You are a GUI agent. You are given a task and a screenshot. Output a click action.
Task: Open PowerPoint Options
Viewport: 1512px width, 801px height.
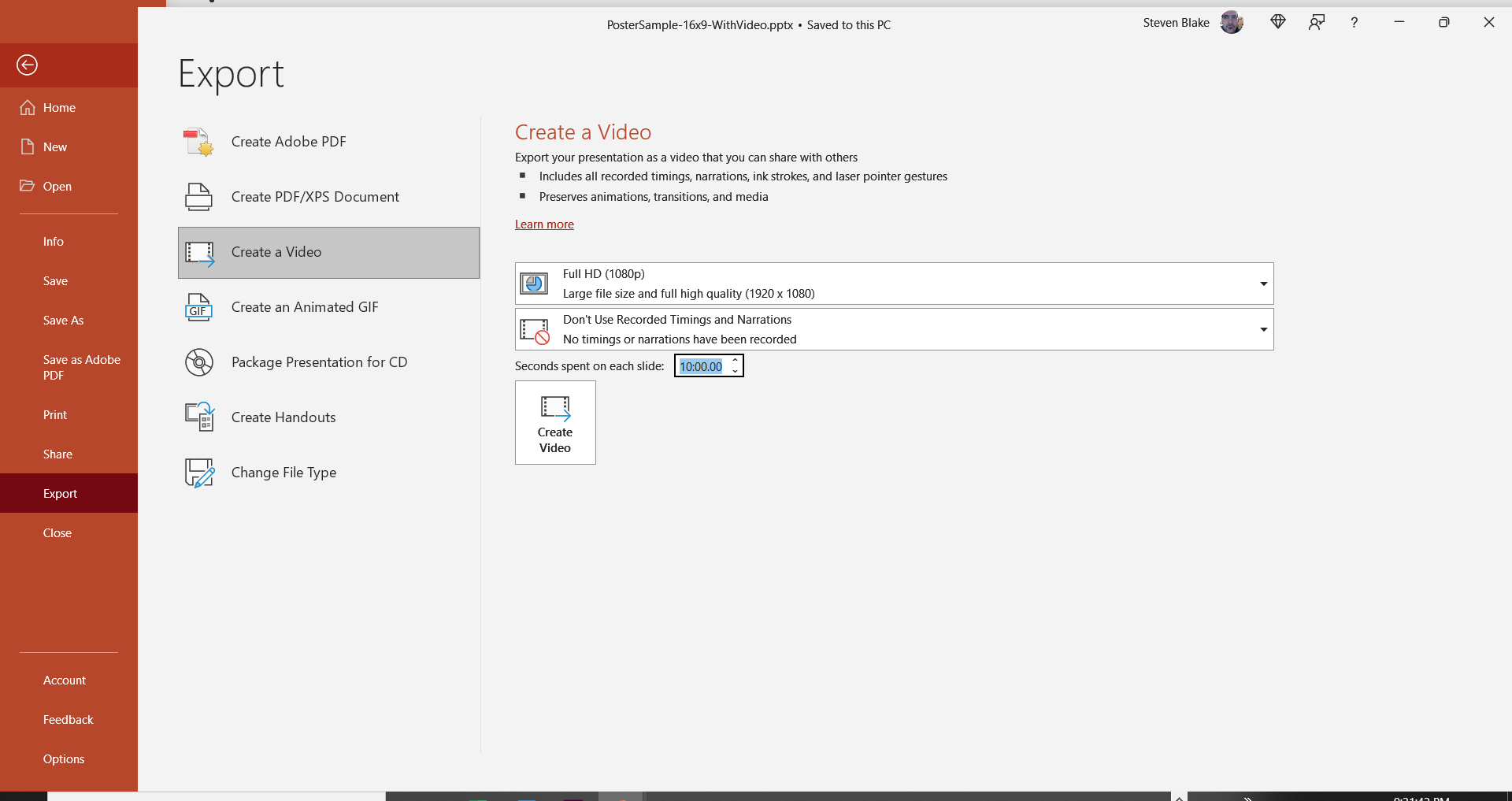(x=69, y=758)
